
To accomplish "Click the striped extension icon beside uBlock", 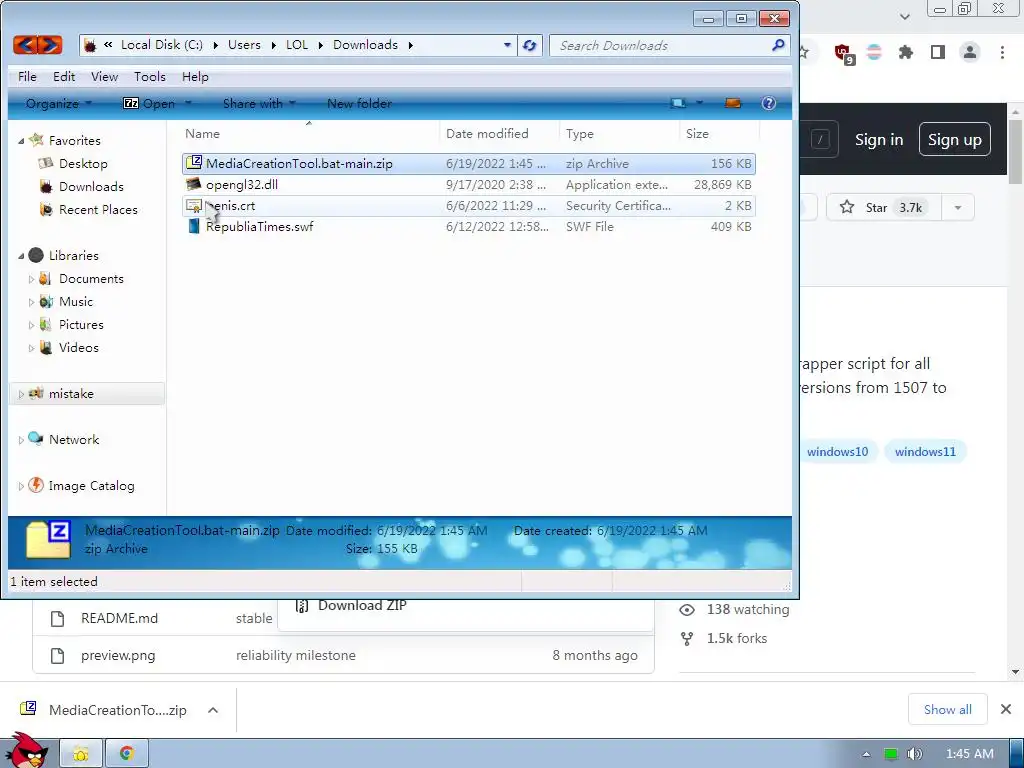I will [x=874, y=52].
